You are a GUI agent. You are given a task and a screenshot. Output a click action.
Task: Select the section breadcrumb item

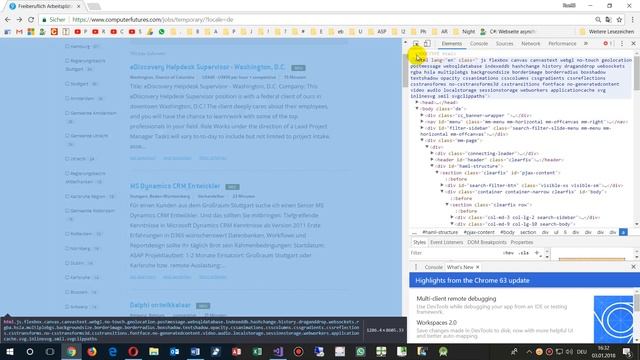point(528,232)
